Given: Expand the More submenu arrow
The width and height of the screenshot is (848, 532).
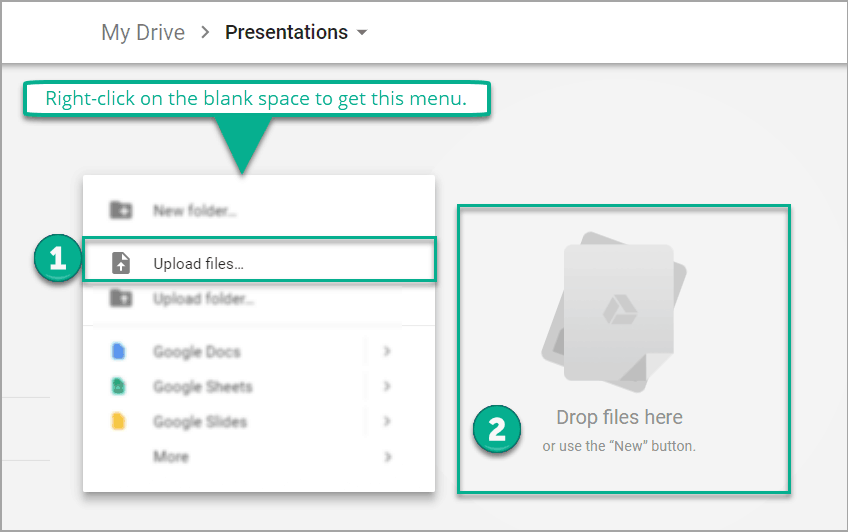Looking at the screenshot, I should (x=387, y=457).
